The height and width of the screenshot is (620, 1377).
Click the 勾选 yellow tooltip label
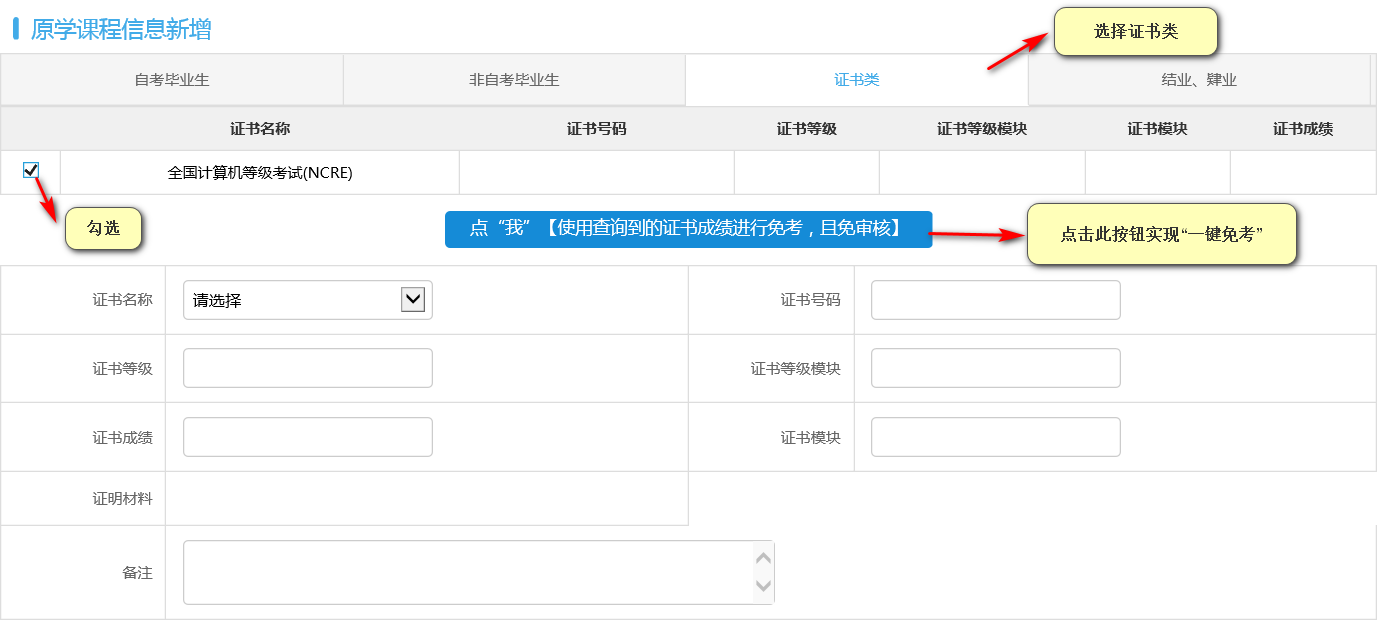(103, 229)
